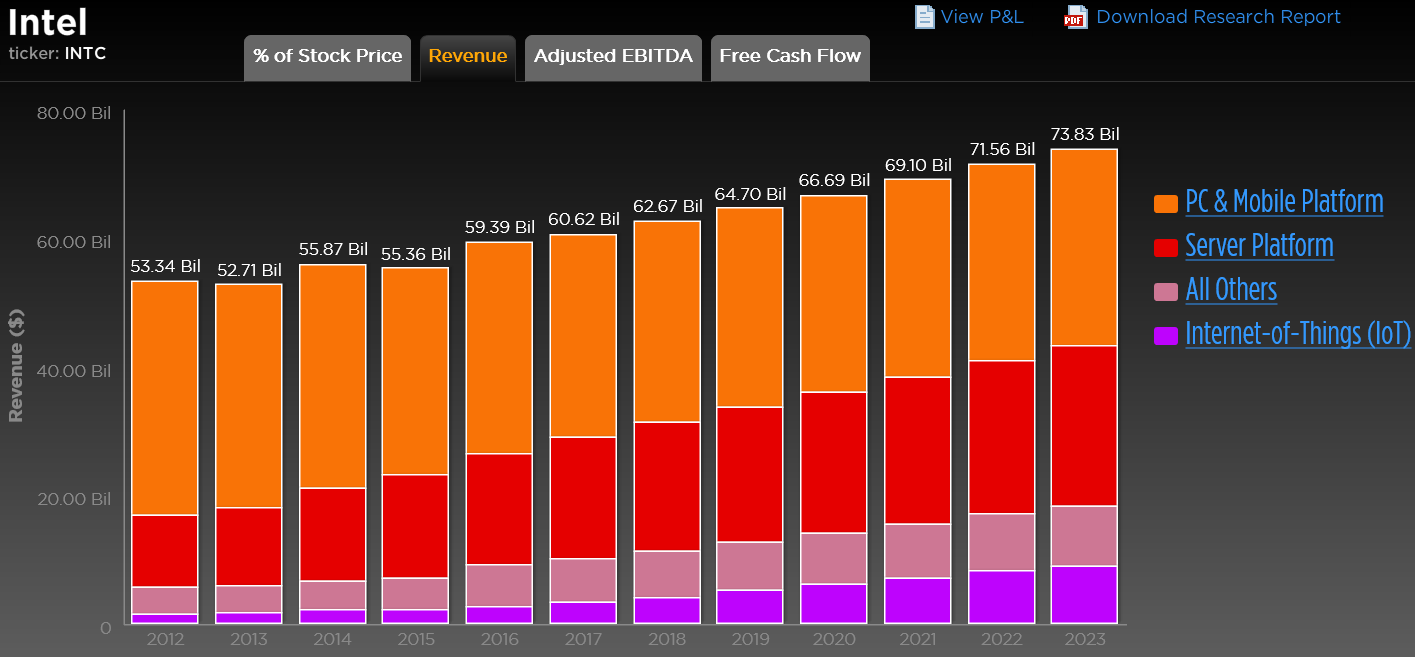Screen dimensions: 1415x657
Task: Open the Internet-of-Things (IoT) legend link
Action: coord(1298,334)
